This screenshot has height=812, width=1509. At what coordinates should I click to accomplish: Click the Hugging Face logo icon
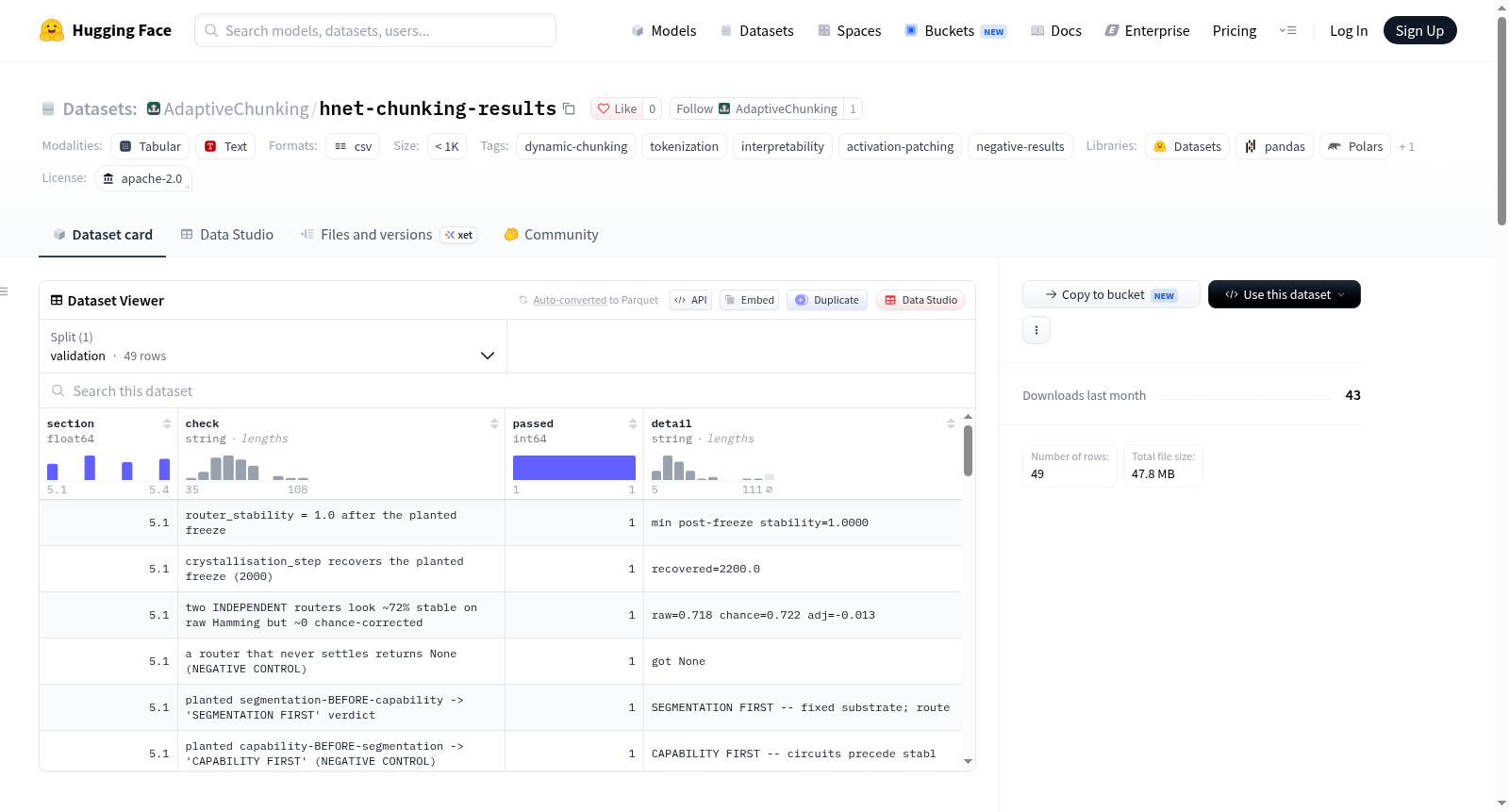coord(52,30)
